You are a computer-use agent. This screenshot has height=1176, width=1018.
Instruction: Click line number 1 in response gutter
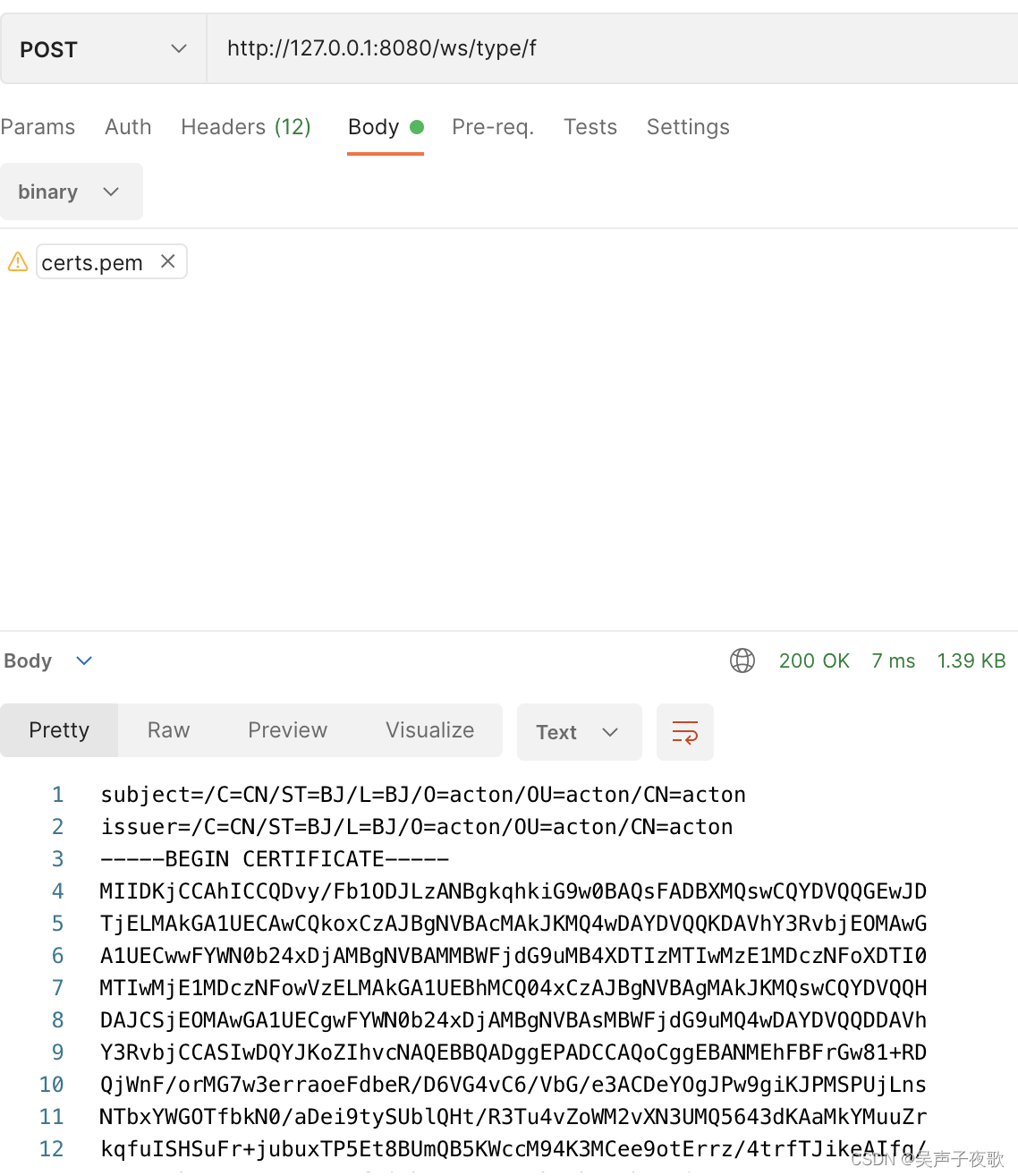[58, 795]
